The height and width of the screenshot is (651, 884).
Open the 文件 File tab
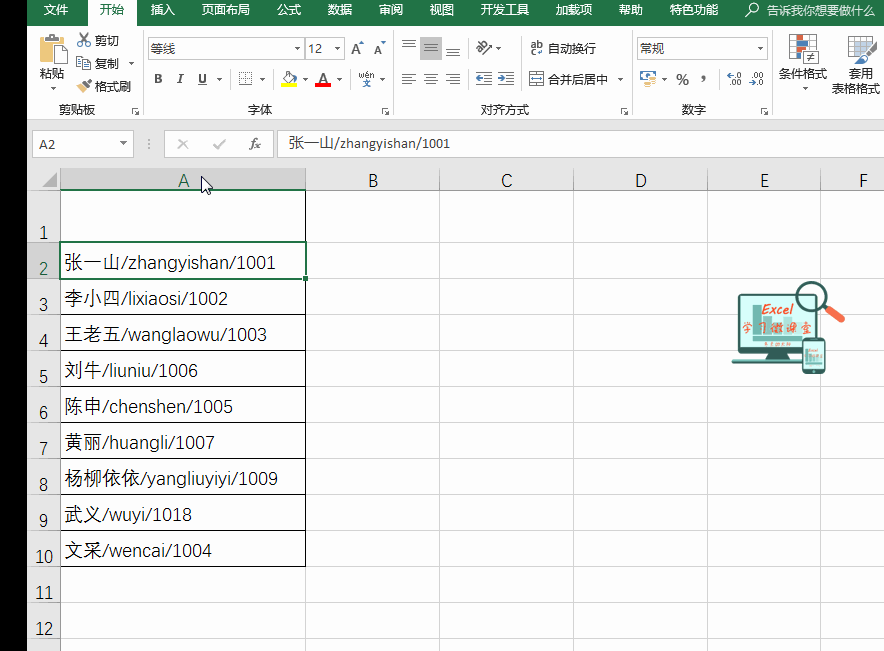(56, 10)
